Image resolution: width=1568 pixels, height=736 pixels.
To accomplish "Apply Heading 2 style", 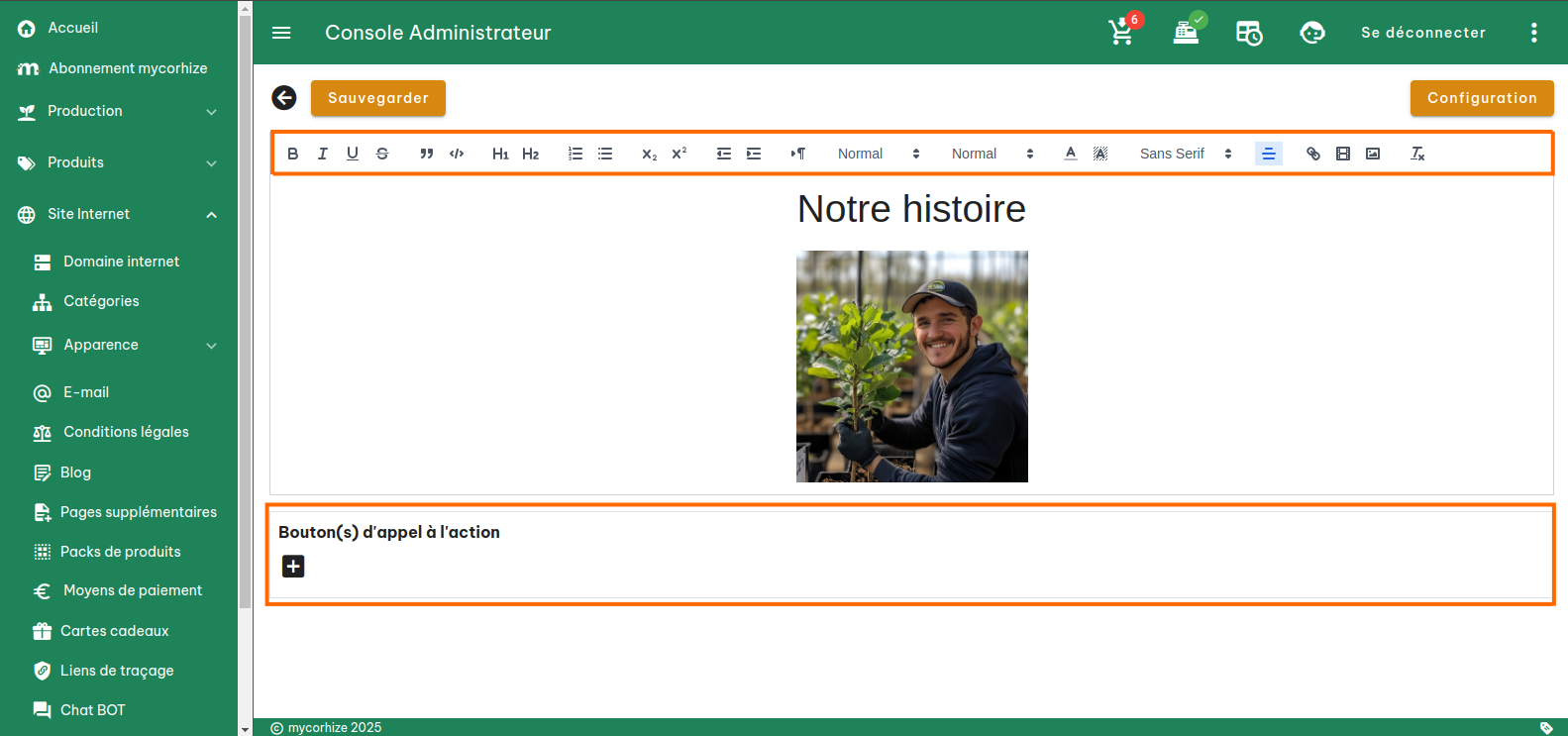I will pyautogui.click(x=531, y=154).
